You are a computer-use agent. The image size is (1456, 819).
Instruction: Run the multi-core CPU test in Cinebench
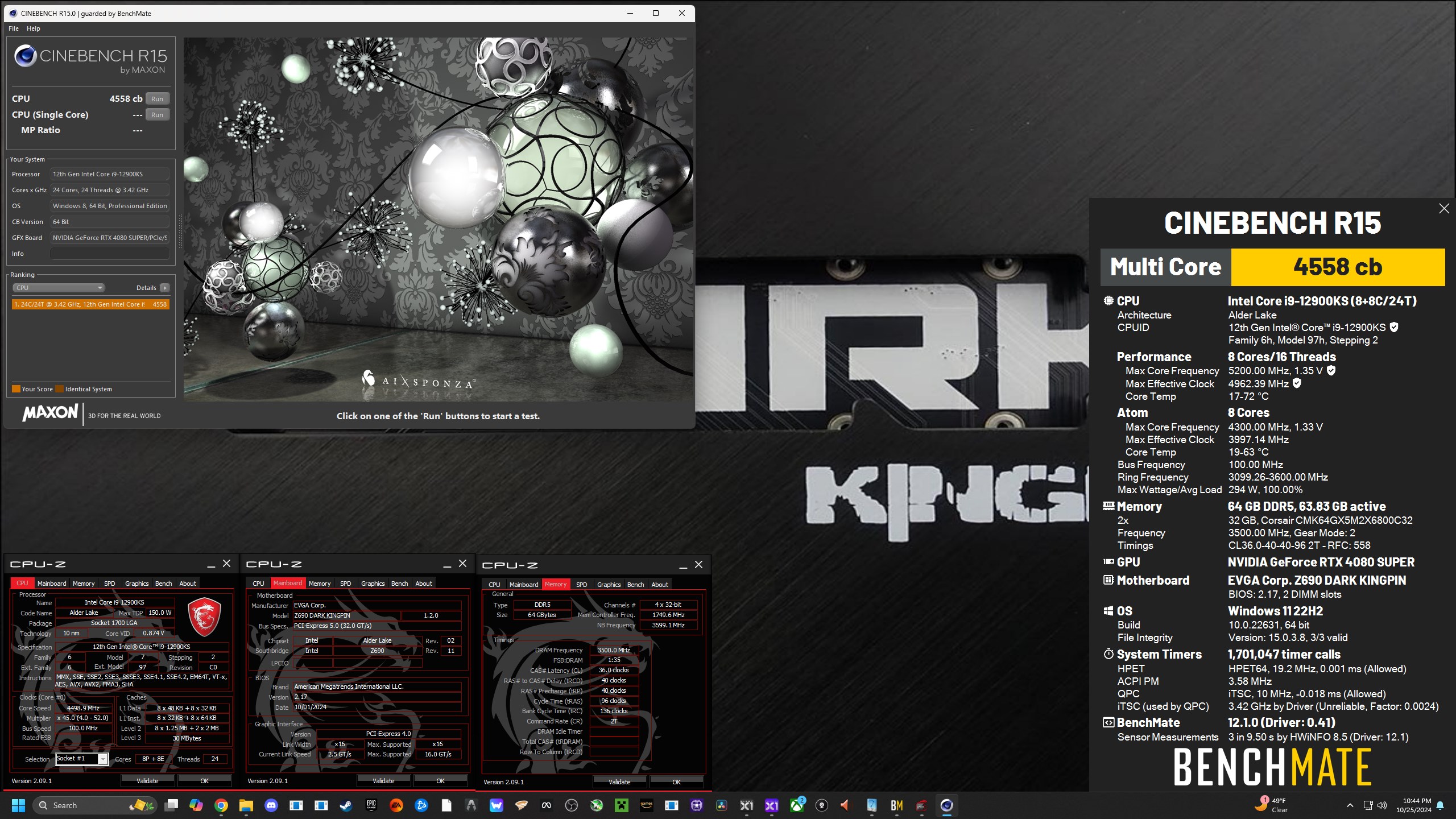158,99
